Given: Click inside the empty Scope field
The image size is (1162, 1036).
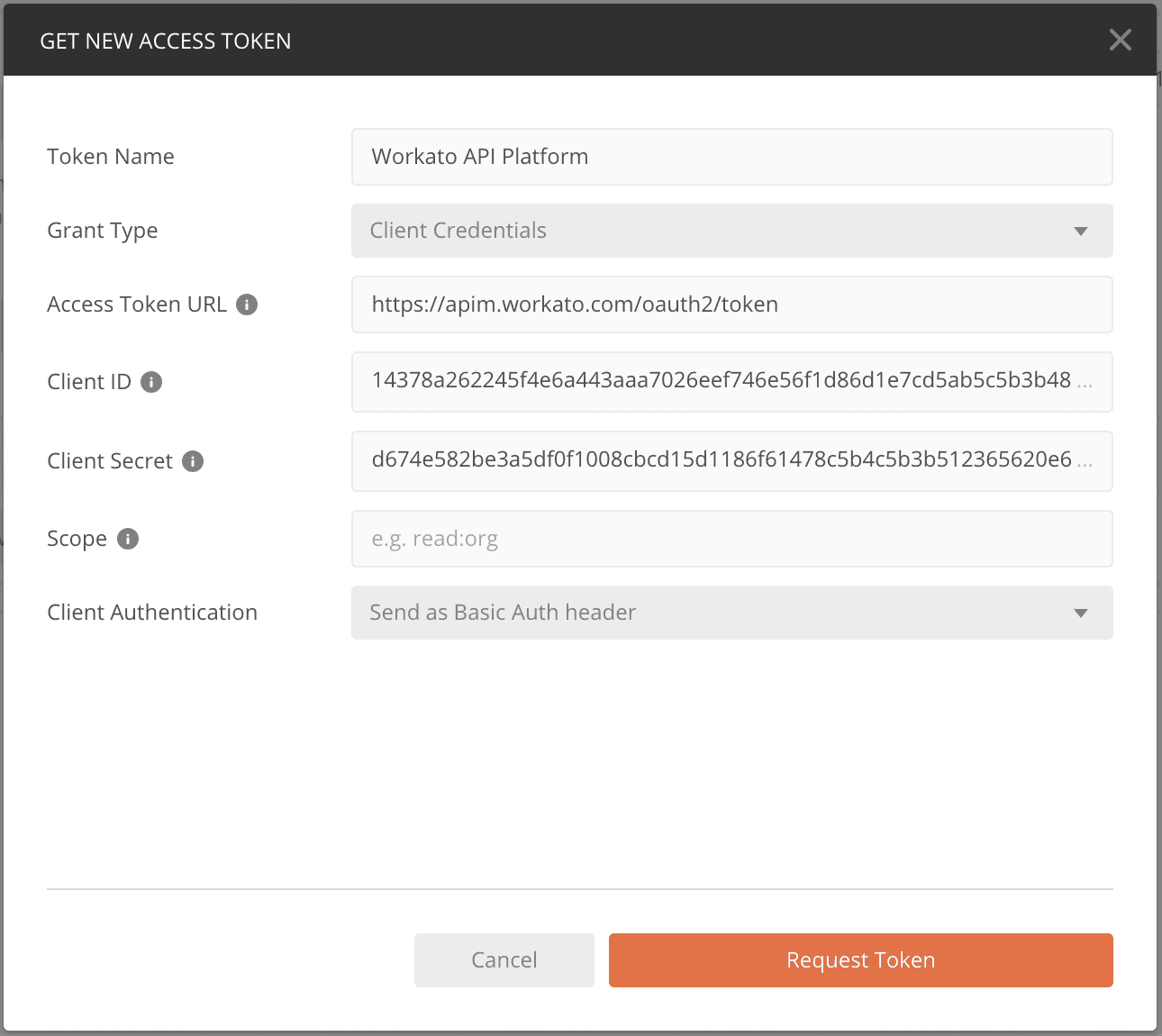Looking at the screenshot, I should (x=731, y=538).
